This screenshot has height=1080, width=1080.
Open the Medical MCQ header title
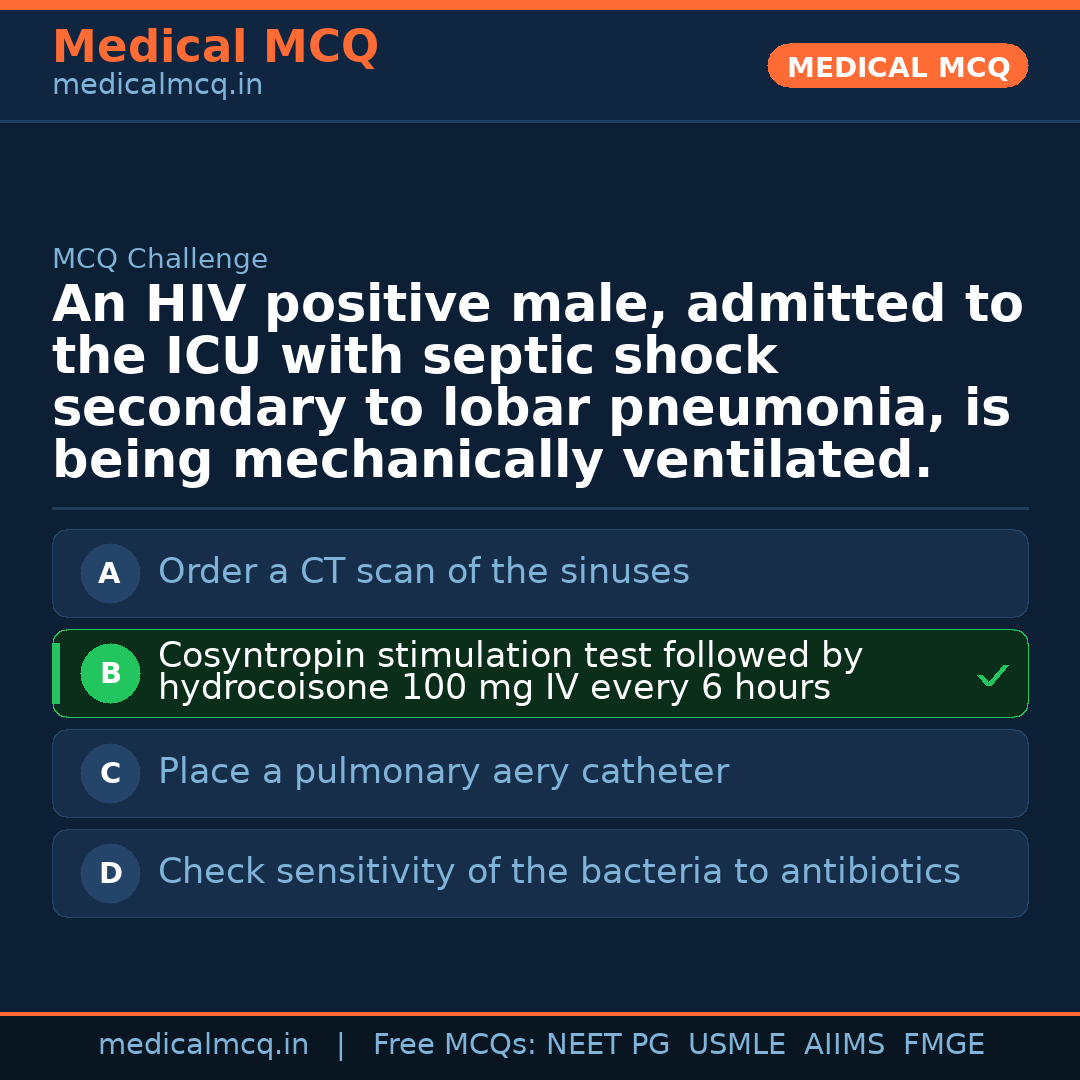pyautogui.click(x=215, y=47)
